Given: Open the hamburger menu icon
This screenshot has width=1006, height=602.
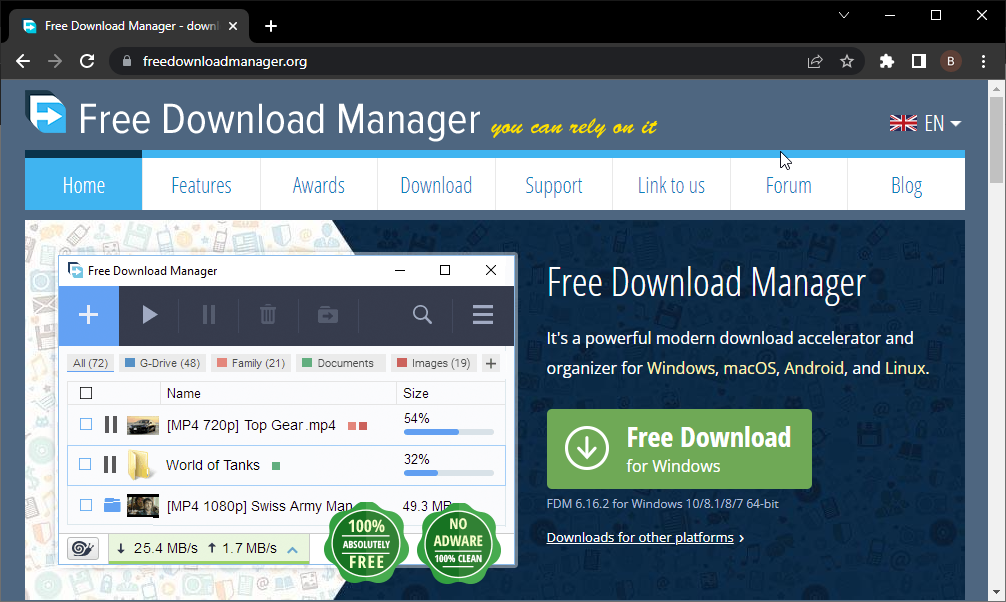Looking at the screenshot, I should [x=483, y=315].
